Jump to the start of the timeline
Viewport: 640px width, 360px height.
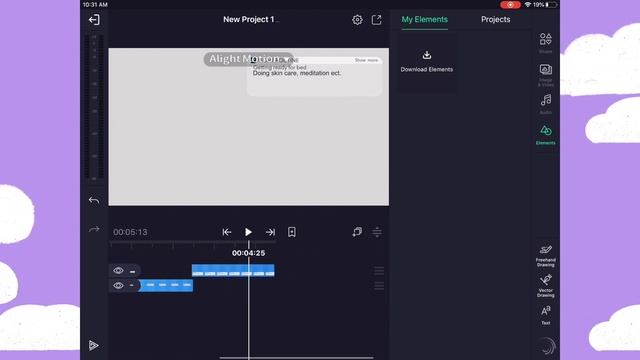(227, 232)
